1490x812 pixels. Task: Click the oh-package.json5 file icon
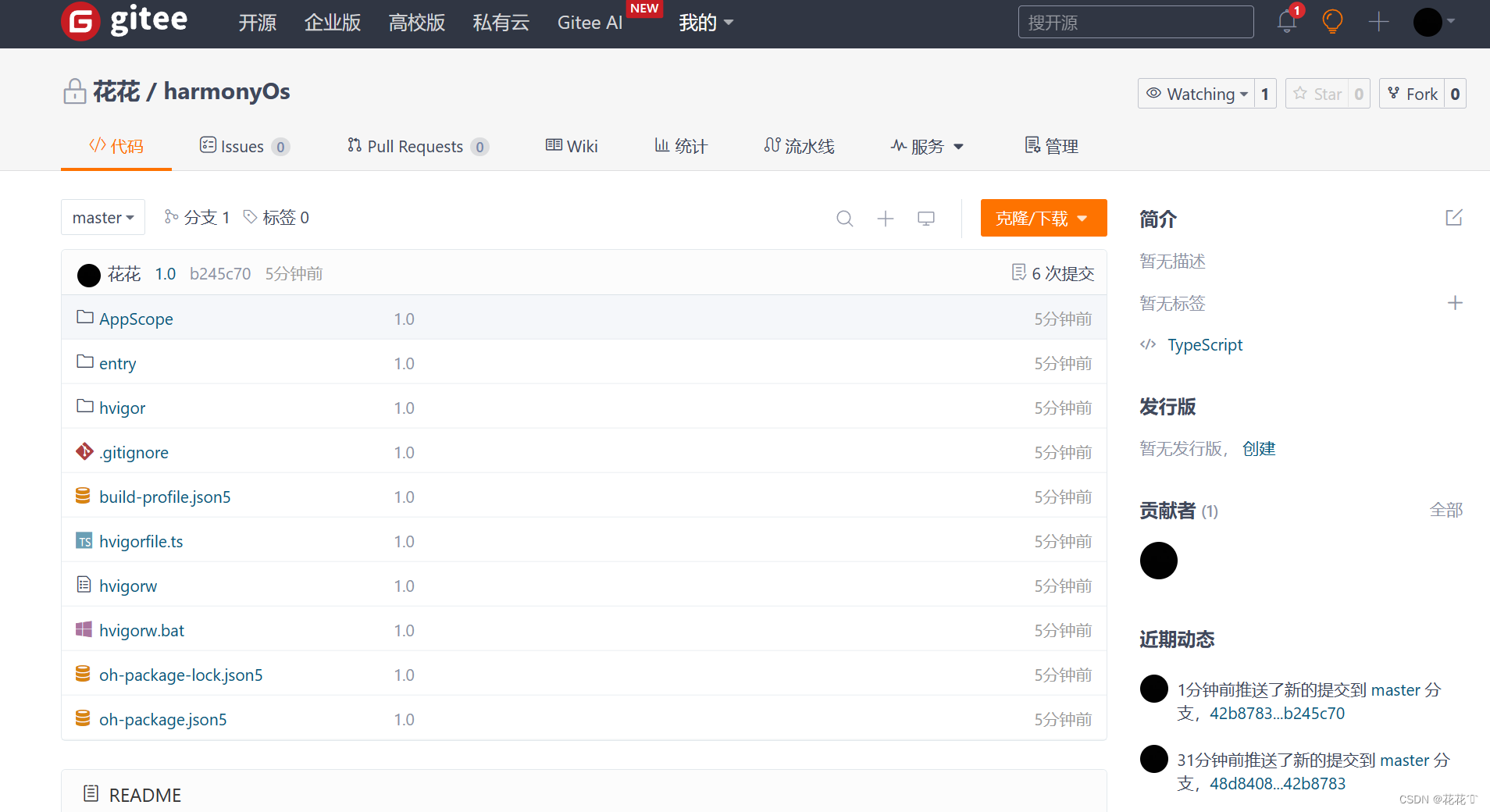[83, 718]
